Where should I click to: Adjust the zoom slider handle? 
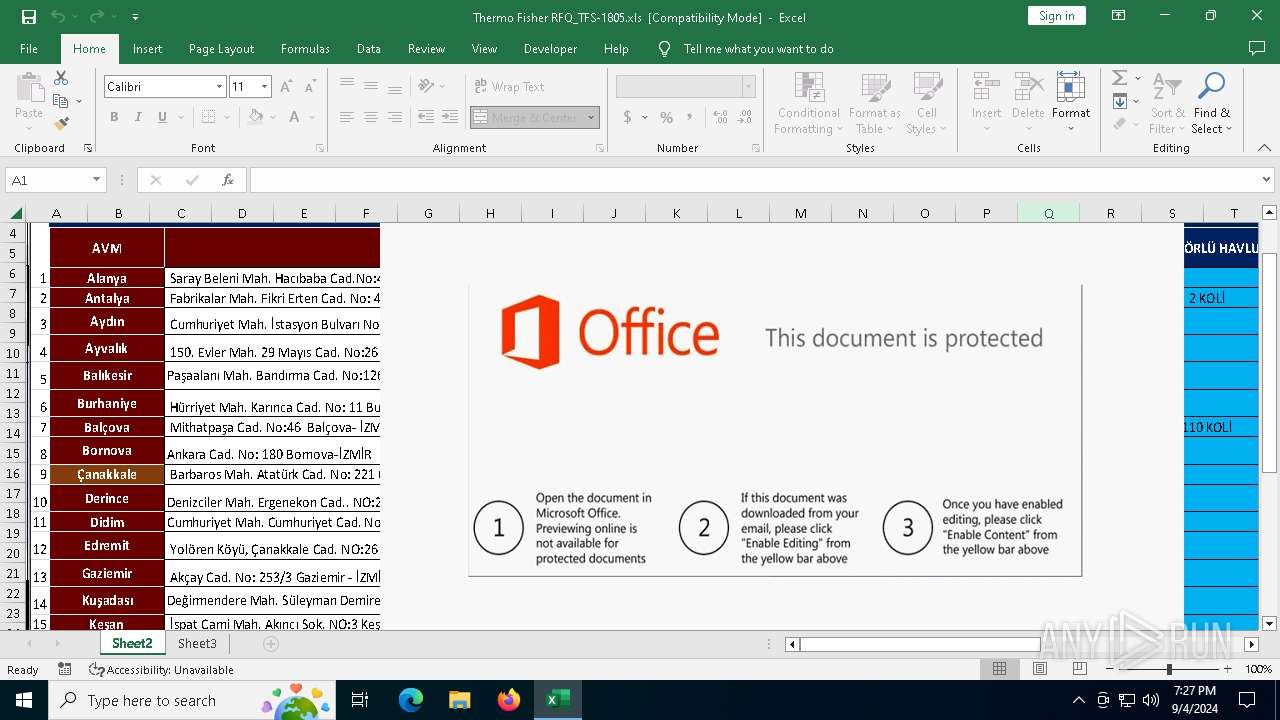pos(1169,669)
